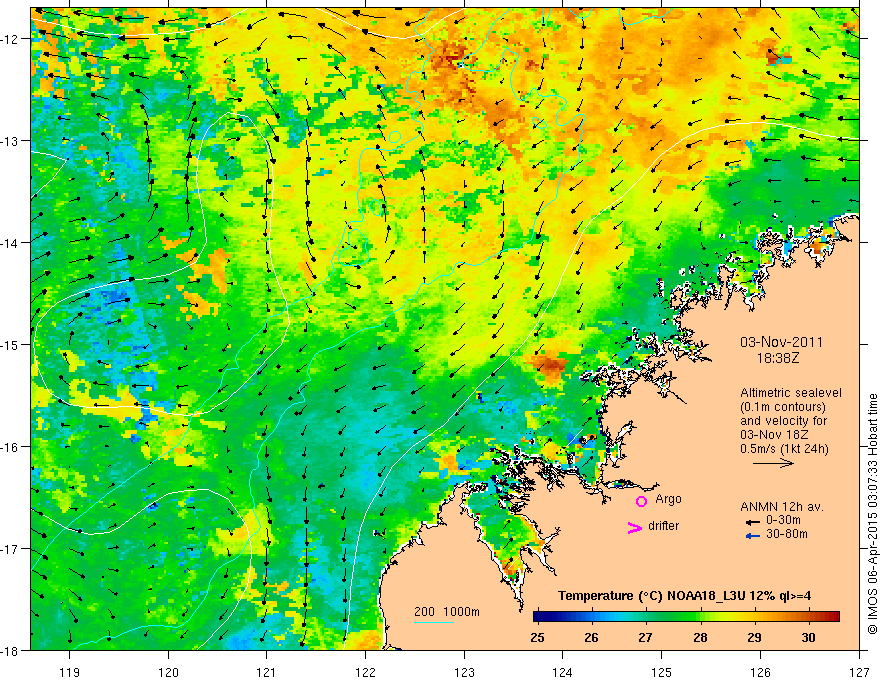Viewport: 880px width, 680px height.
Task: Click the temperature color bar at 27
Action: [645, 617]
